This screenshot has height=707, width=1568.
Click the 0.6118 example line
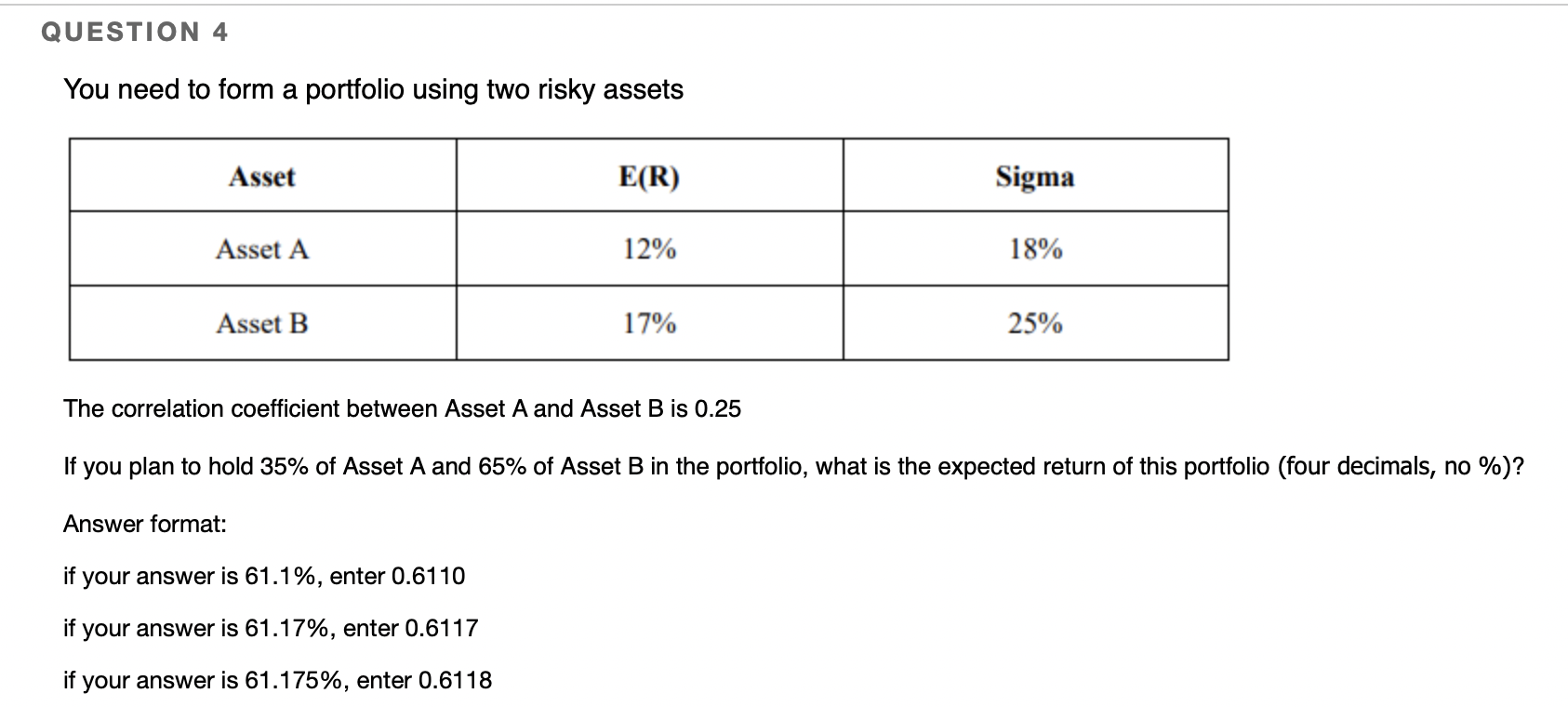point(277,680)
